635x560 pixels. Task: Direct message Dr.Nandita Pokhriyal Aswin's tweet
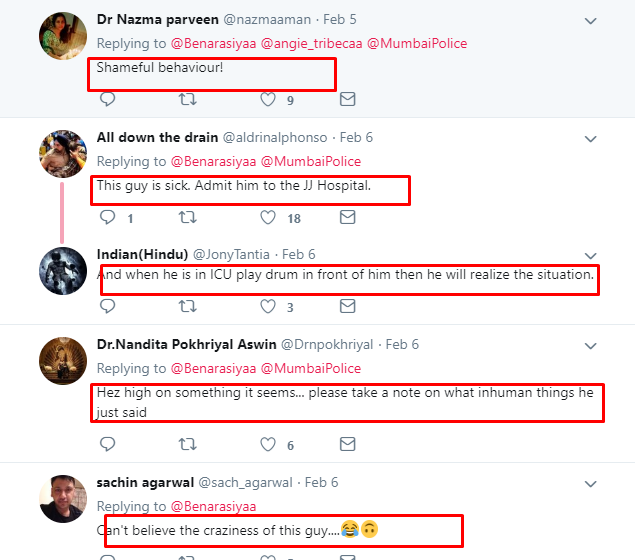347,444
